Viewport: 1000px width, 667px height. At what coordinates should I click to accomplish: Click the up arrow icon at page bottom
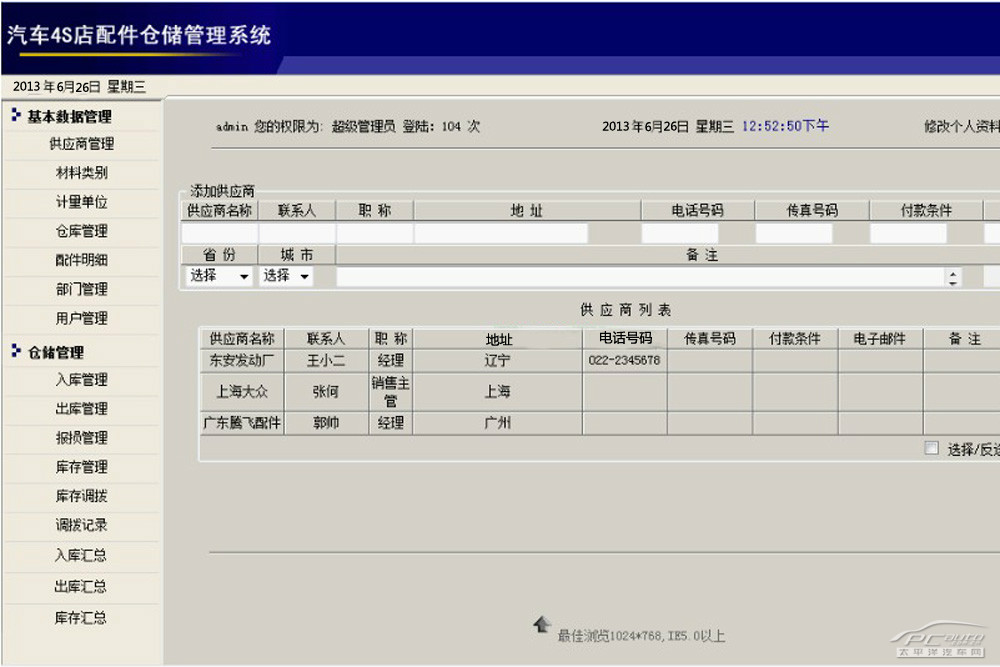(x=542, y=625)
